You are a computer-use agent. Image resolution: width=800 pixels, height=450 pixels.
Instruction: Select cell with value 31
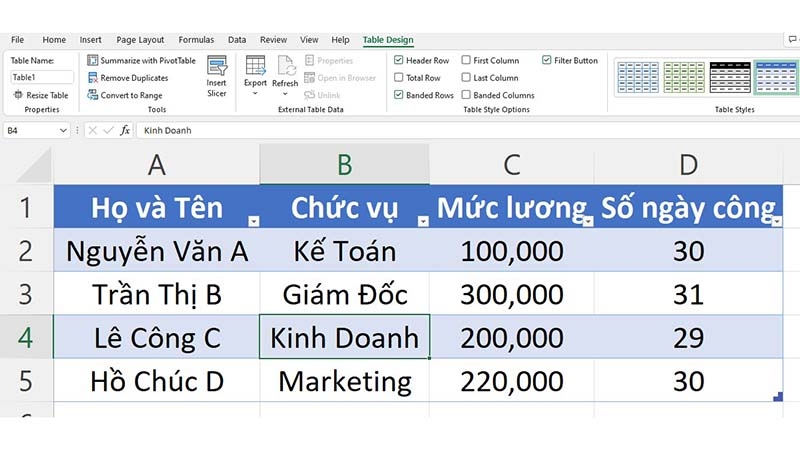tap(688, 294)
